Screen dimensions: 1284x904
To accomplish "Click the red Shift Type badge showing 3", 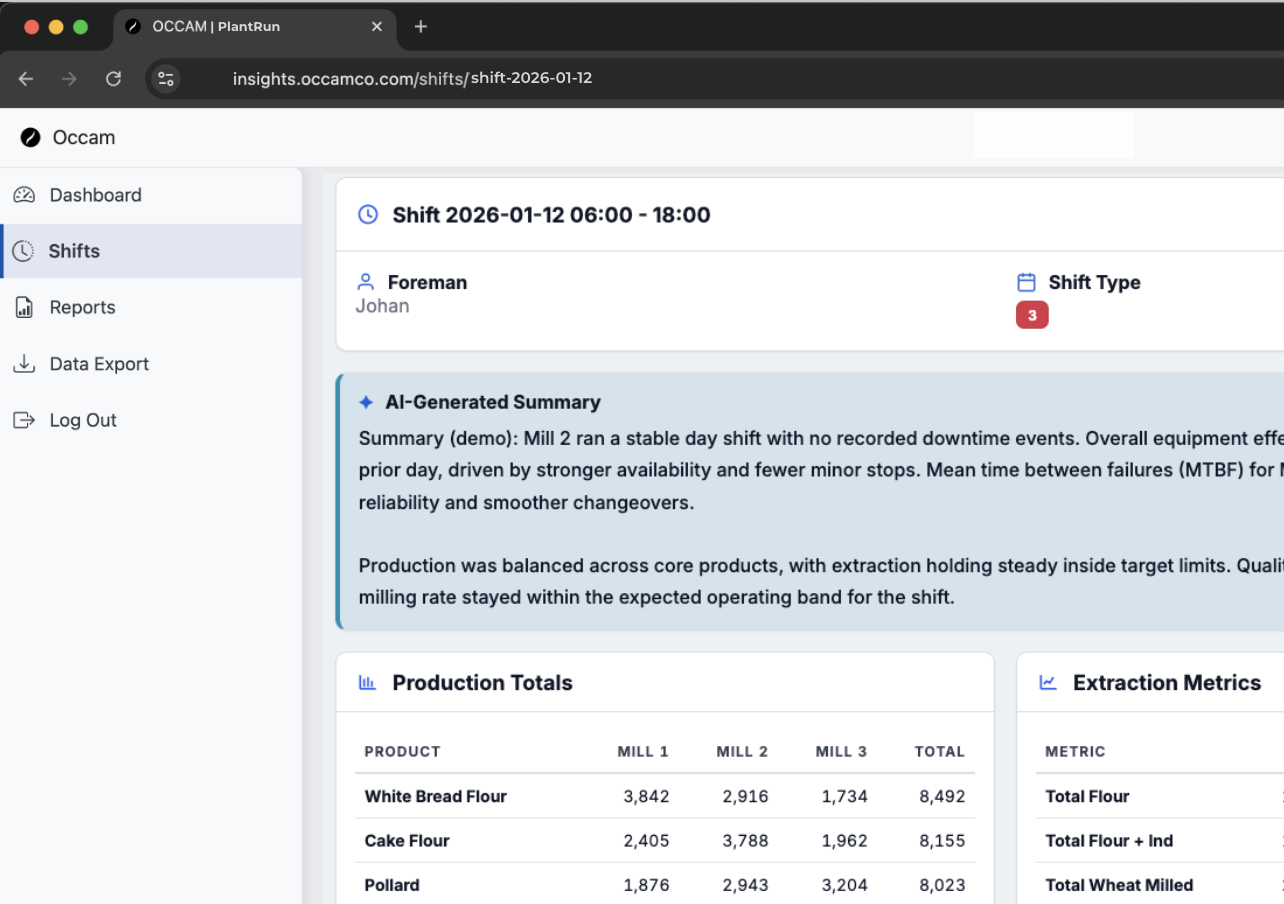I will (1032, 314).
